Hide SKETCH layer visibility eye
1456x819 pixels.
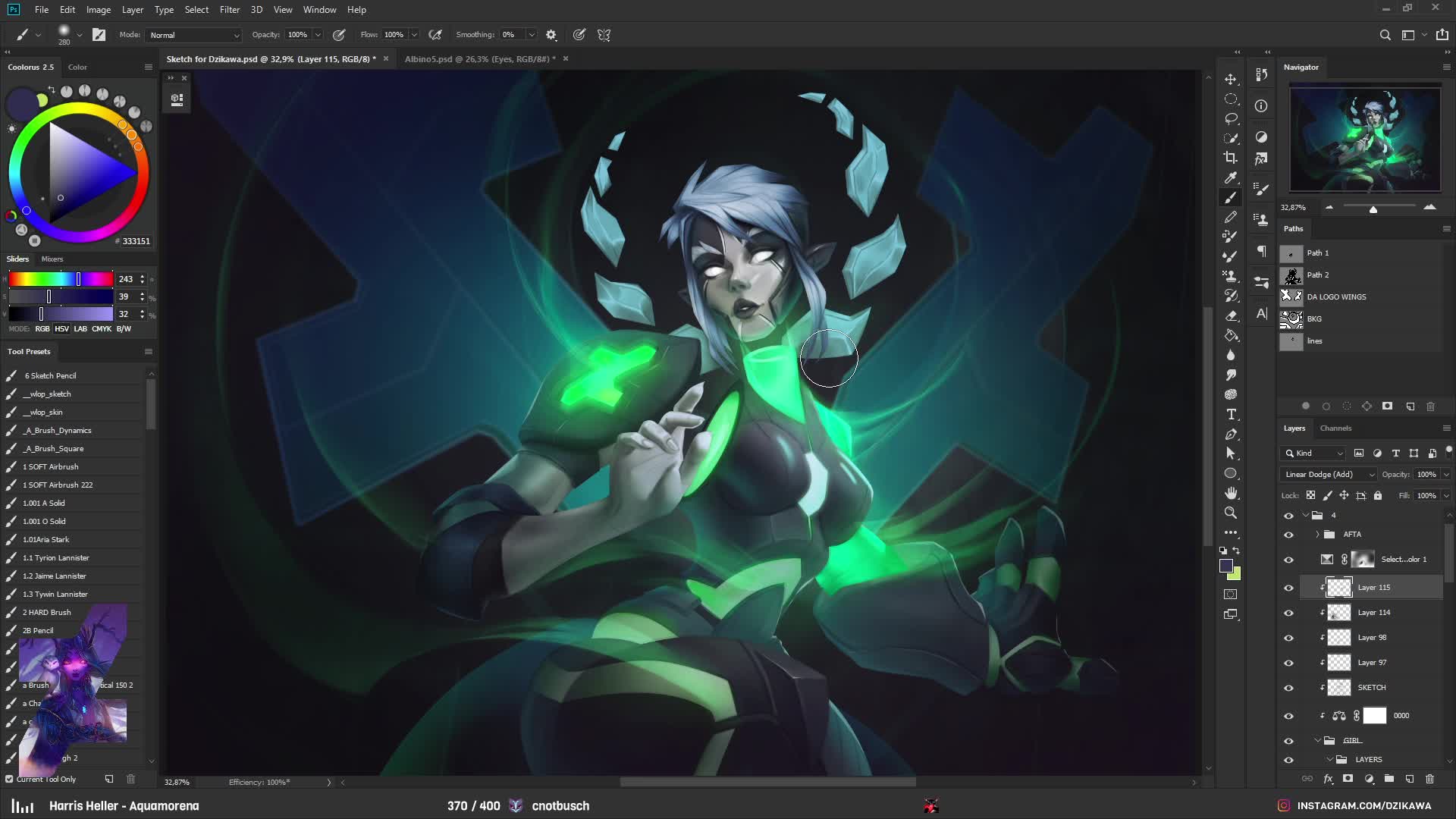click(1288, 688)
